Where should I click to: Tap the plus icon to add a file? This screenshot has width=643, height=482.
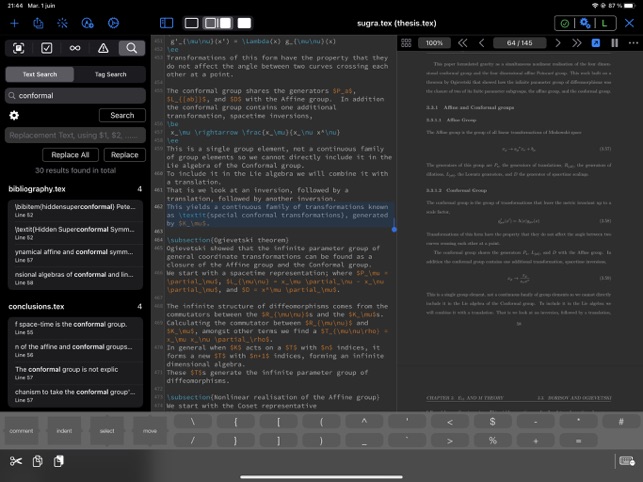13,22
